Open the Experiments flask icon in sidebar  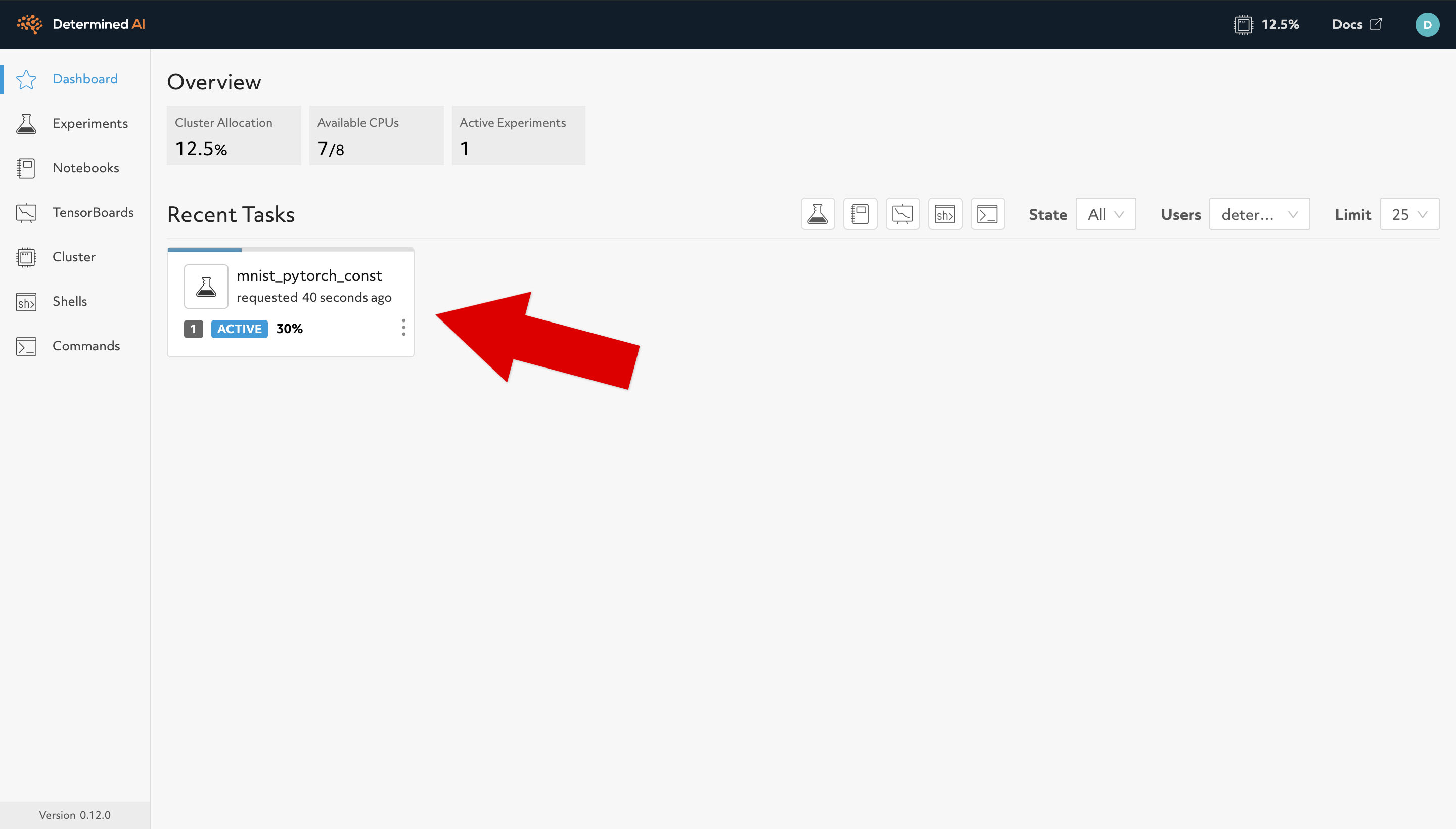tap(26, 123)
